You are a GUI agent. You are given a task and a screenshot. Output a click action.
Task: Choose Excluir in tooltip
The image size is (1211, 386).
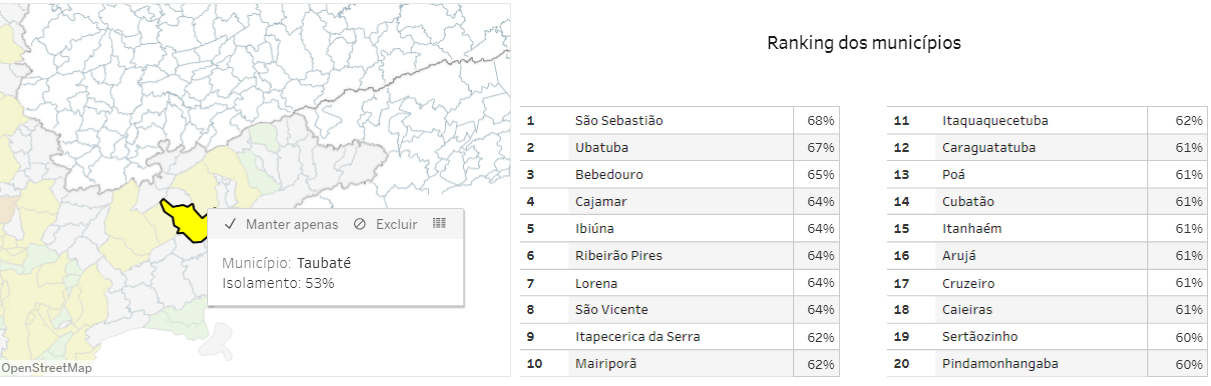(x=386, y=224)
